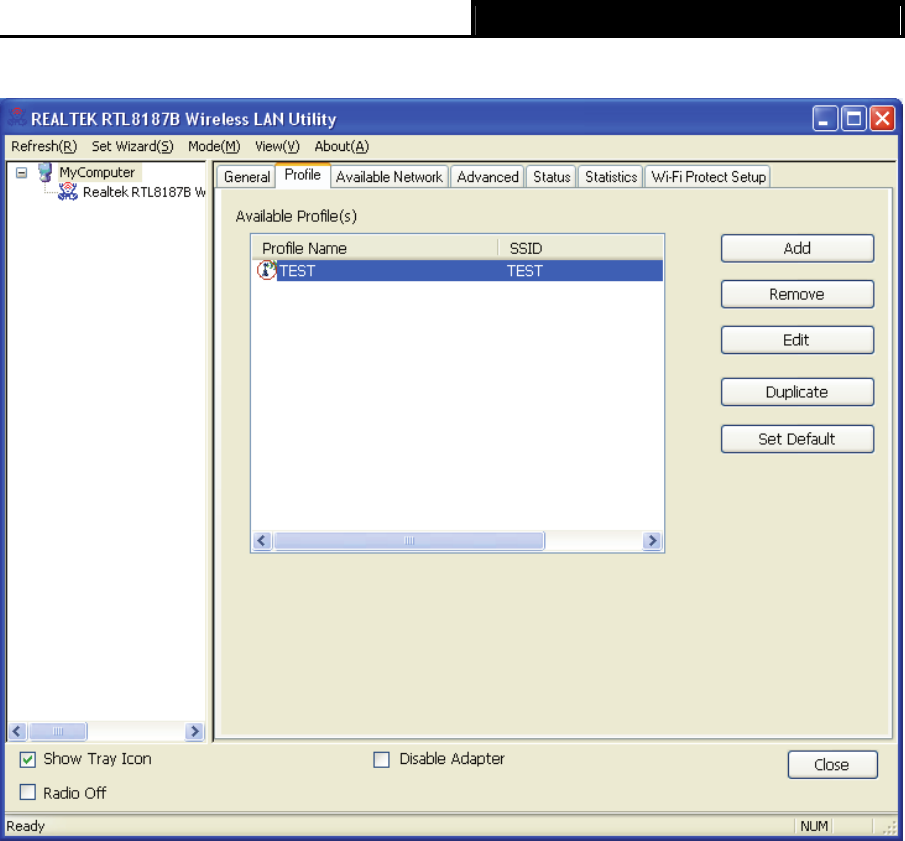
Task: Check the Disable Adapter checkbox
Action: 381,759
